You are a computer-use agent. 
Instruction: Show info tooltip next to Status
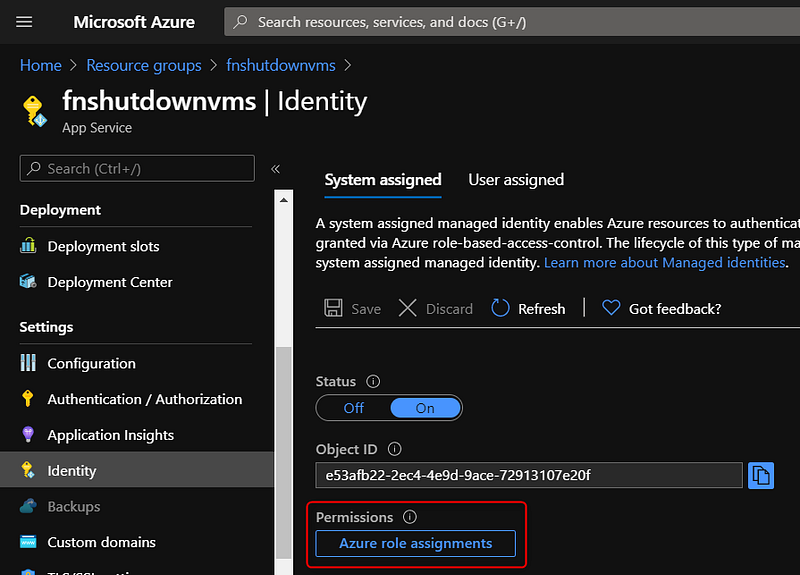373,382
